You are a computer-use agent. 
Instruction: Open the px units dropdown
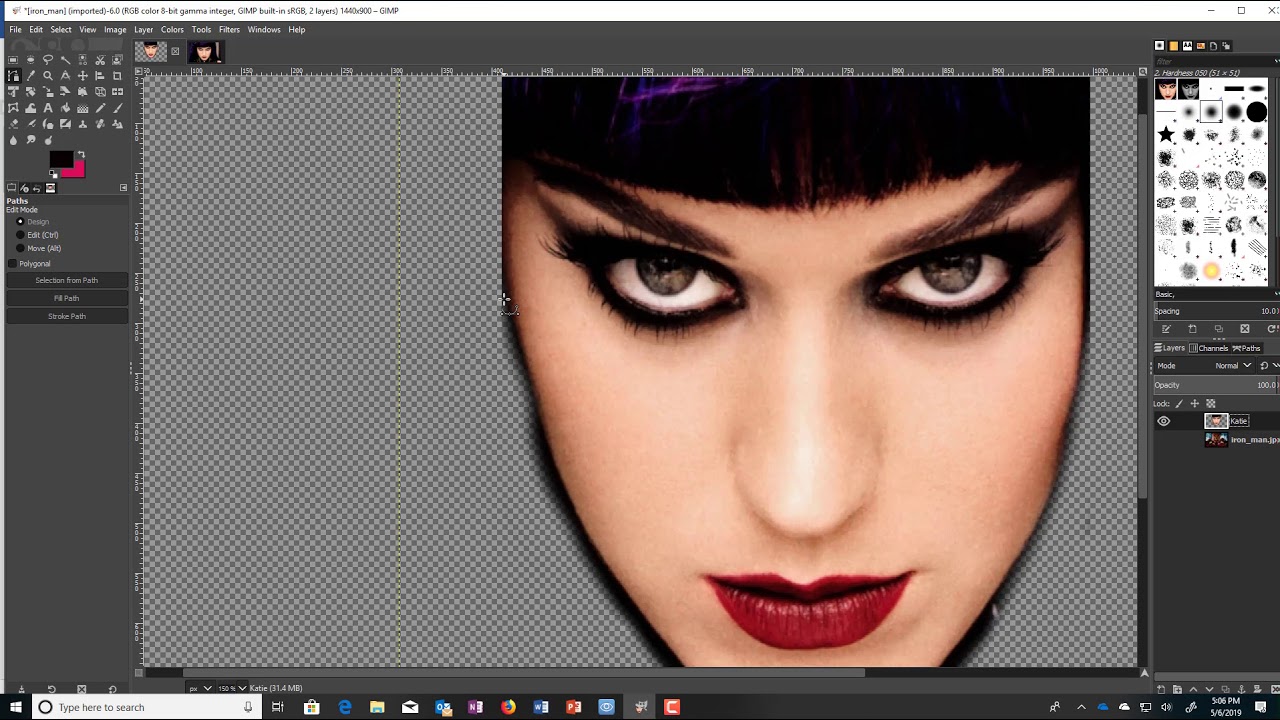(x=200, y=688)
